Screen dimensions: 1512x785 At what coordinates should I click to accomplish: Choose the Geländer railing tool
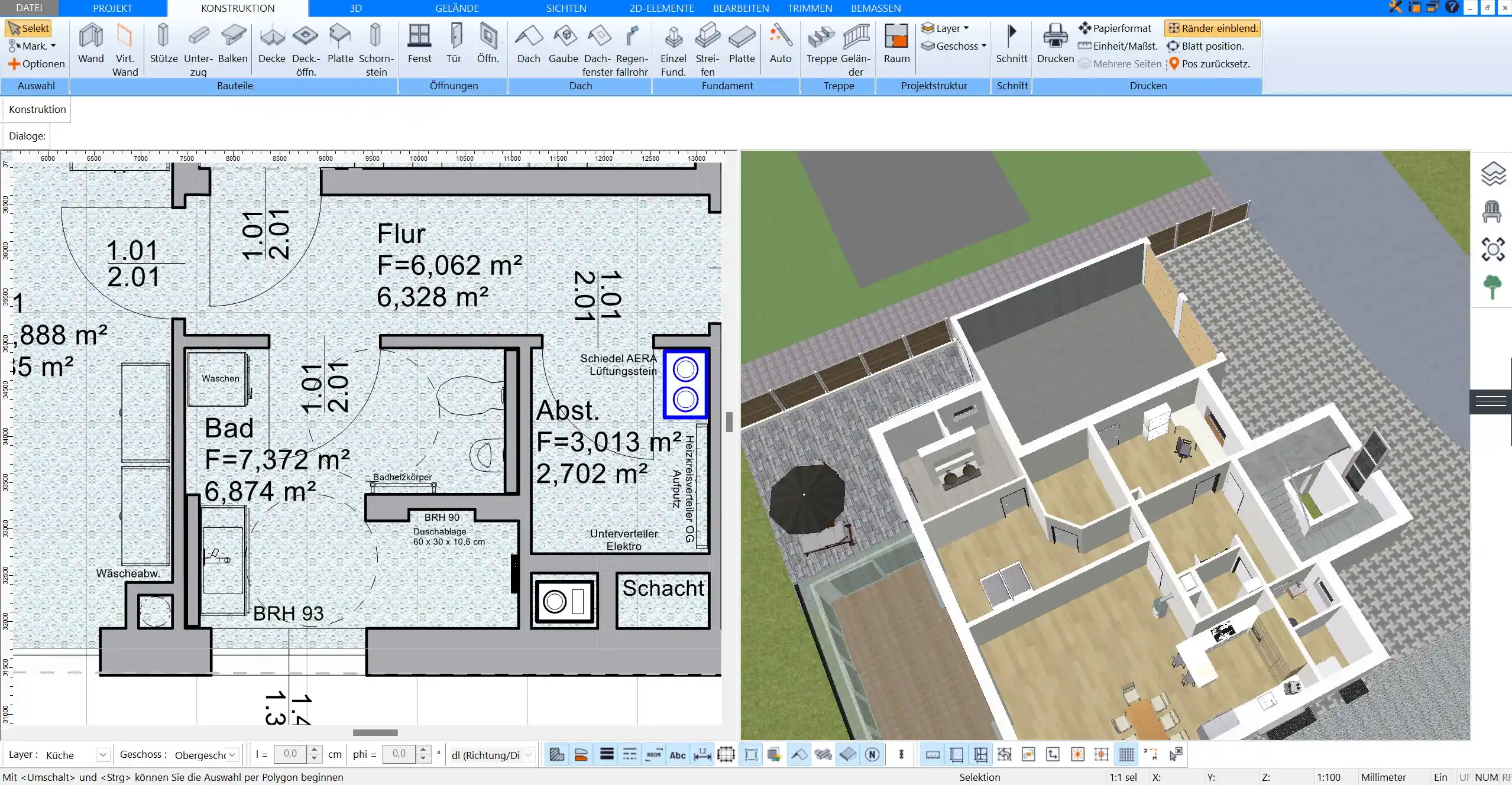(x=856, y=50)
